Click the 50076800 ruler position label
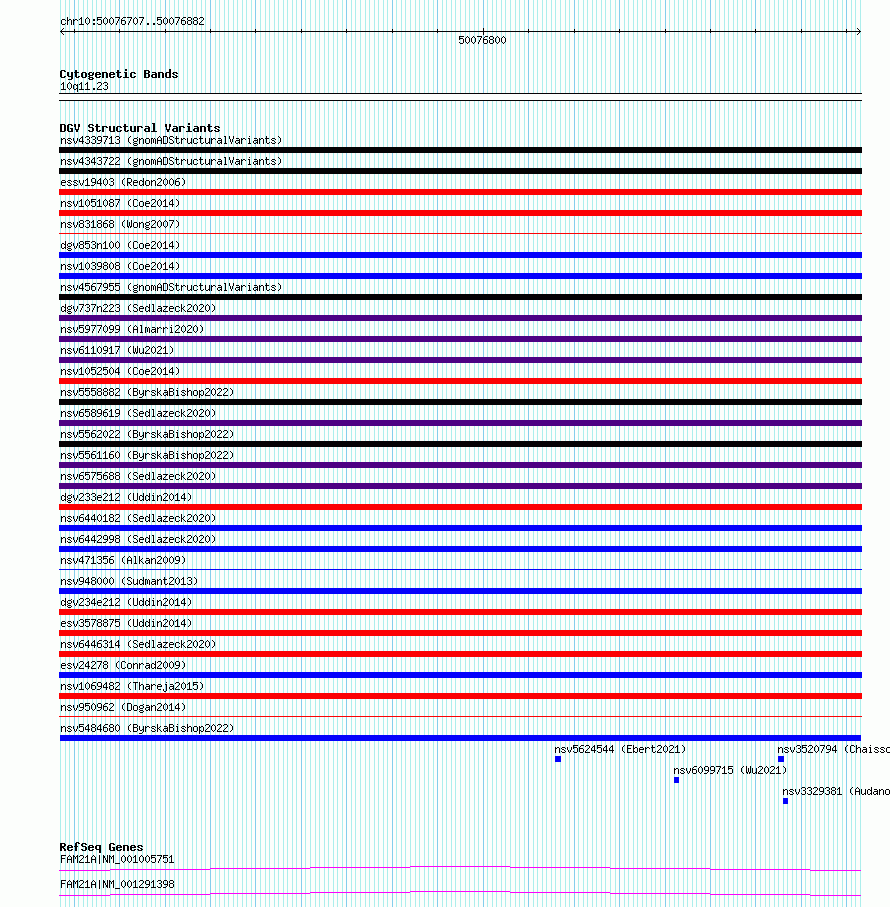Screen dimensions: 890x907 pos(482,40)
